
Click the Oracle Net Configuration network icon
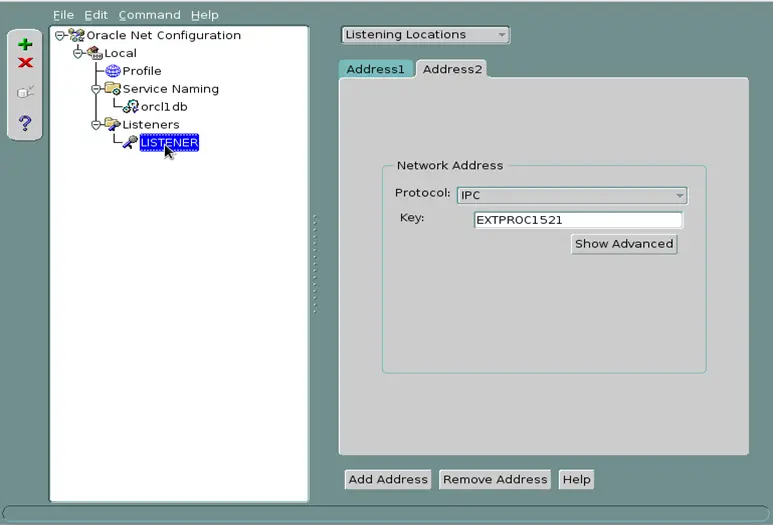click(76, 35)
